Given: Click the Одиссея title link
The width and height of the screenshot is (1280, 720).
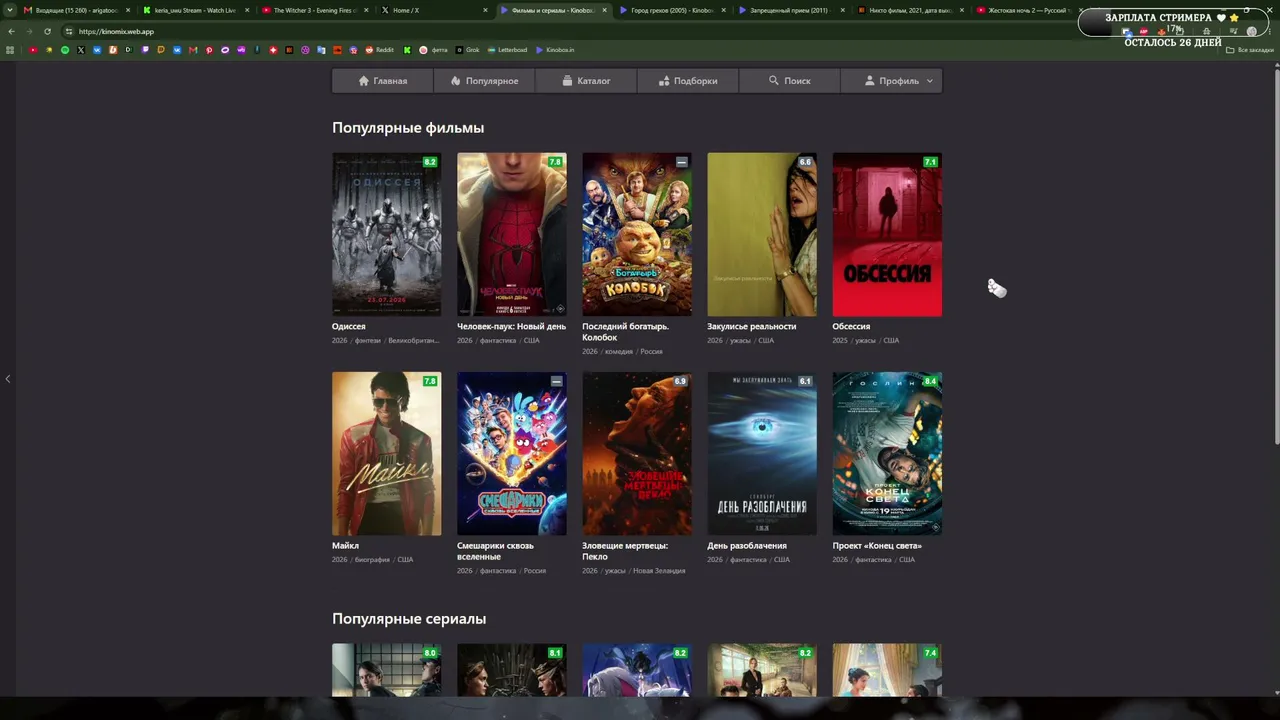Looking at the screenshot, I should pos(349,326).
